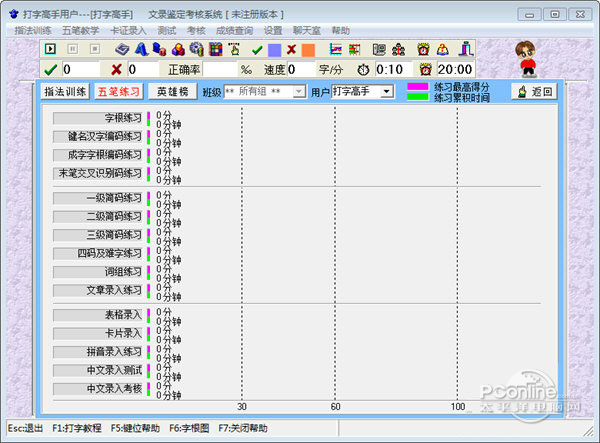Switch to the 指法训练 tab button
This screenshot has width=600, height=443.
click(x=65, y=92)
